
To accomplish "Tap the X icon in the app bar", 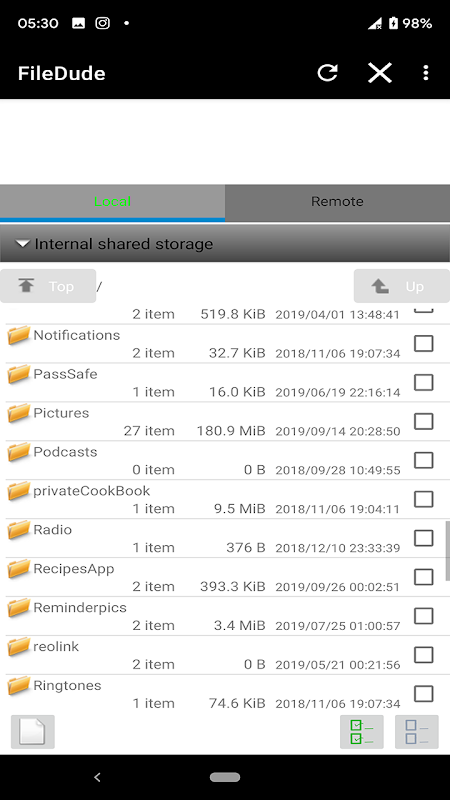I will point(380,73).
